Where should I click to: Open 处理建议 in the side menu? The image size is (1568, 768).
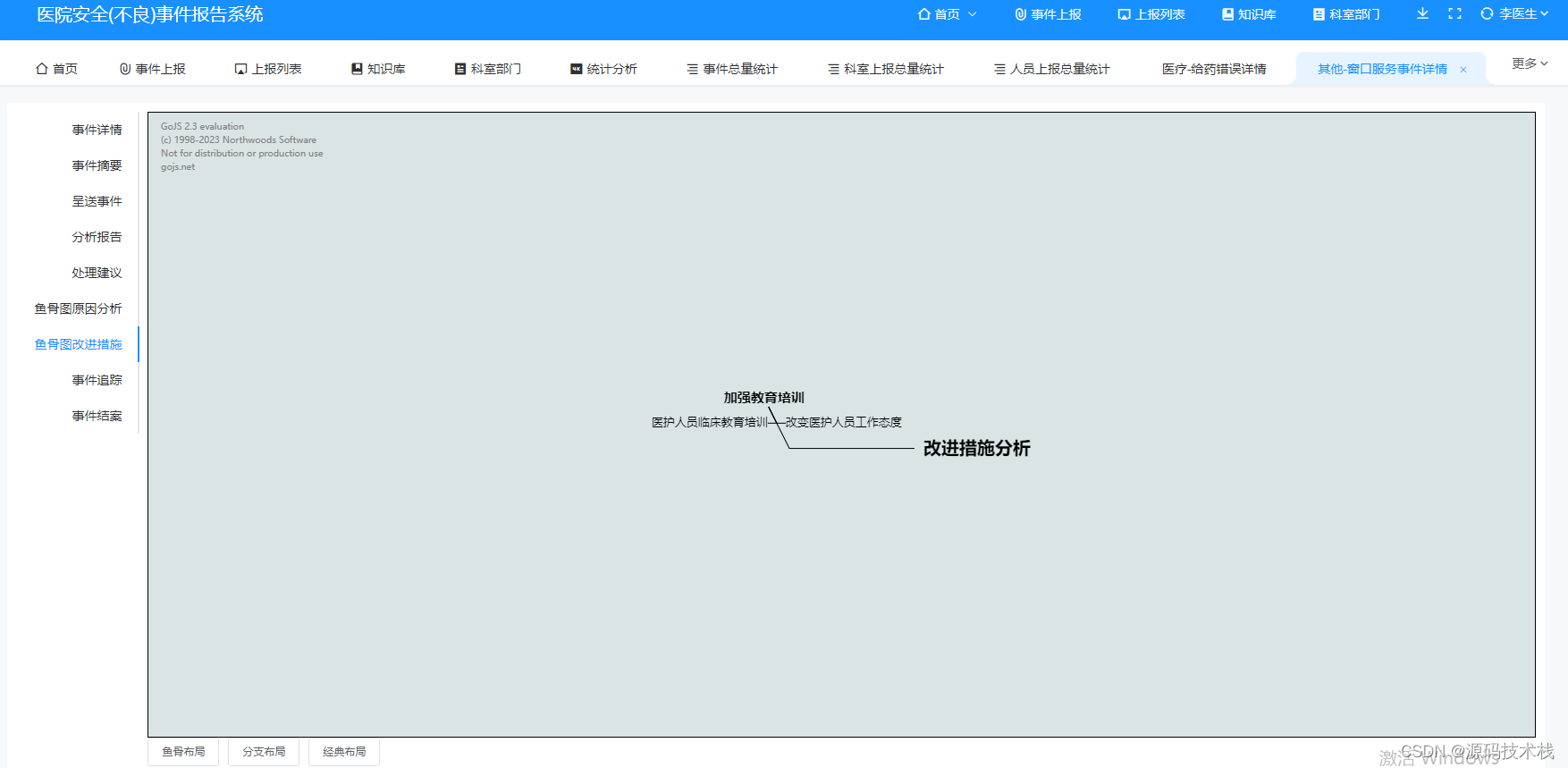(x=97, y=273)
